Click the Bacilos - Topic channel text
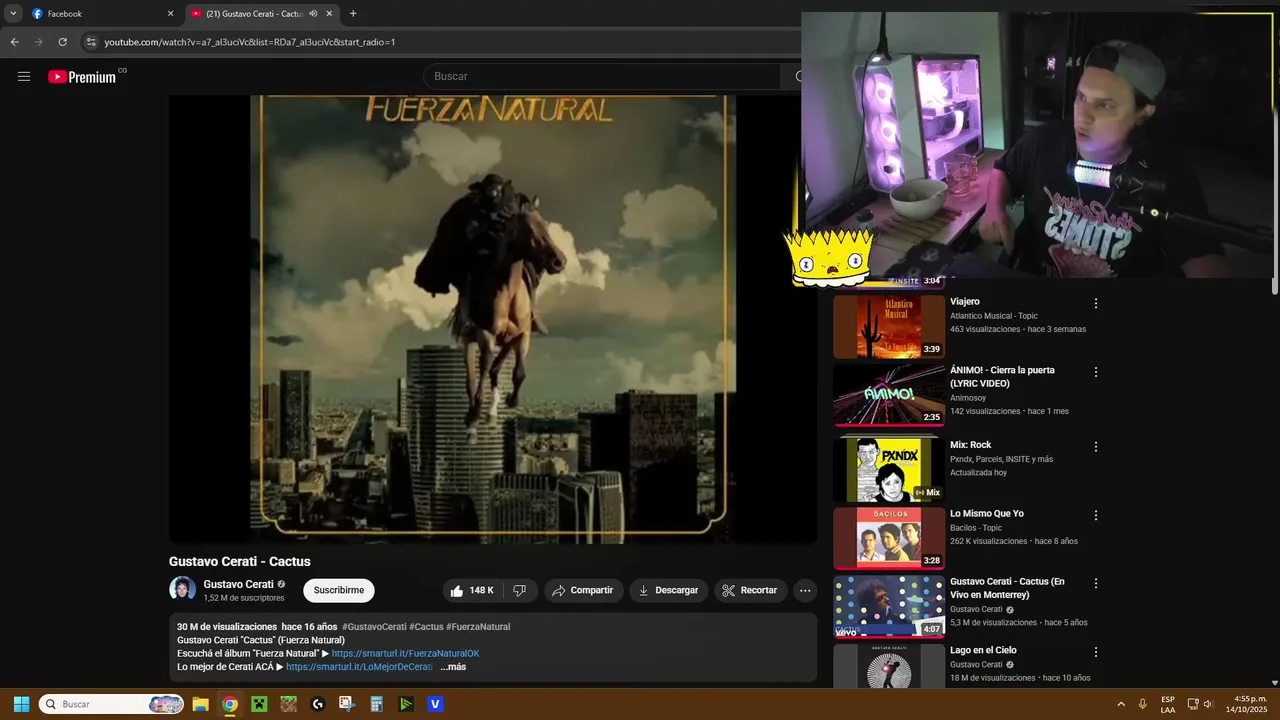 (x=976, y=528)
